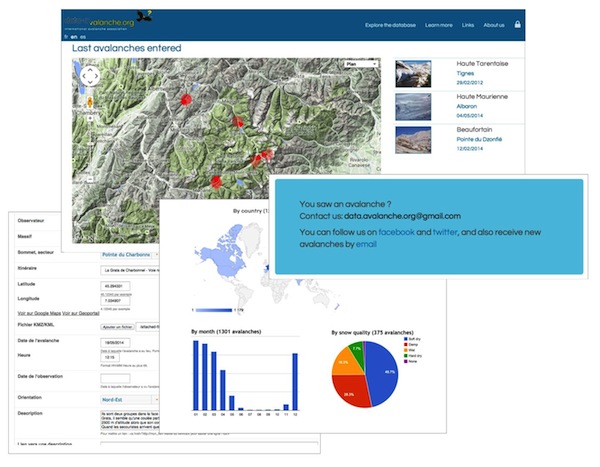Switch language to es
The width and height of the screenshot is (600, 467).
pyautogui.click(x=83, y=37)
